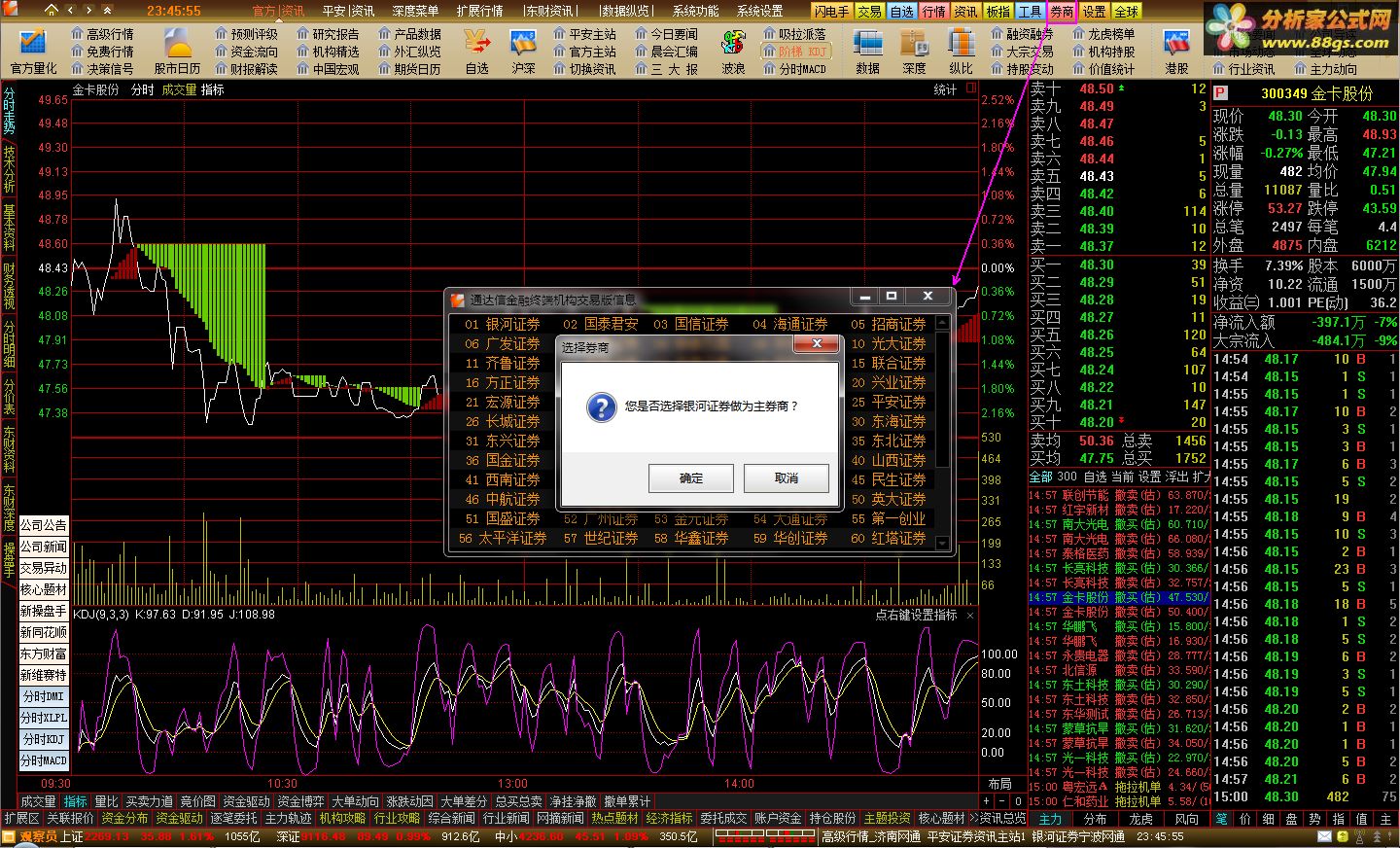Navigate forward with the right arrow icon
1400x848 pixels.
click(x=89, y=11)
